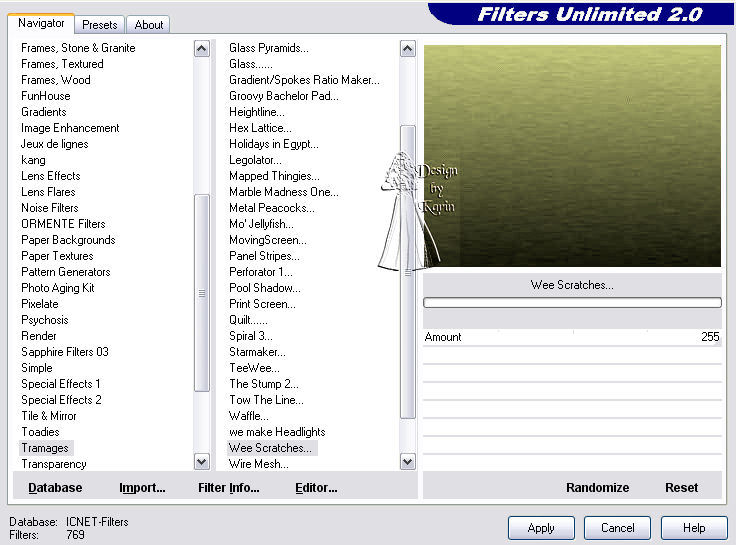Image resolution: width=736 pixels, height=545 pixels.
Task: Switch to the Presets tab
Action: pyautogui.click(x=100, y=24)
